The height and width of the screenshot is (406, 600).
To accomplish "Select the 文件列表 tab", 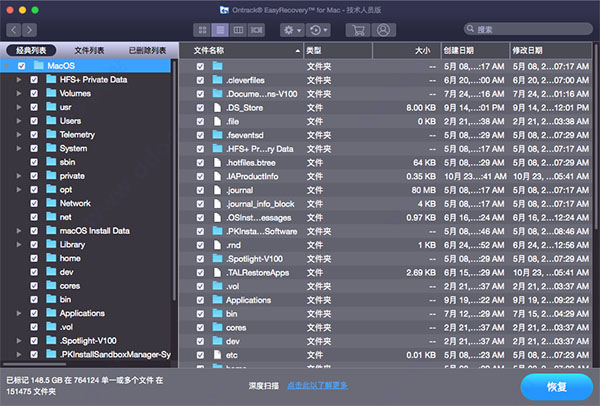I will click(89, 50).
